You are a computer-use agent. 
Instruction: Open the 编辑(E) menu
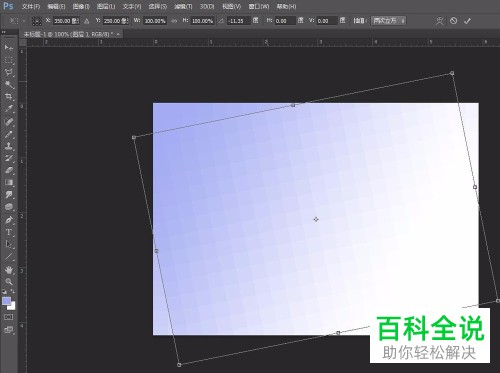[56, 7]
